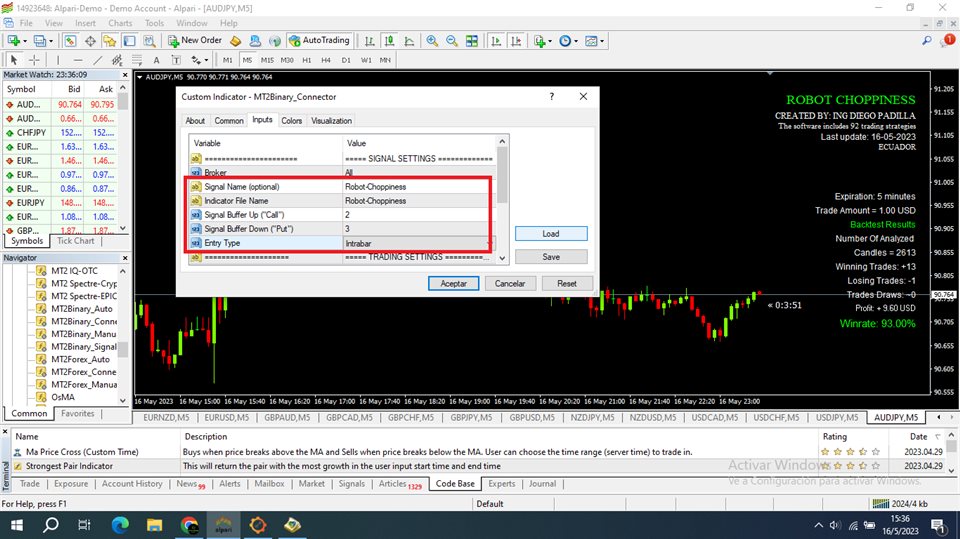960x539 pixels.
Task: Select the equidistant channel tool
Action: point(117,59)
